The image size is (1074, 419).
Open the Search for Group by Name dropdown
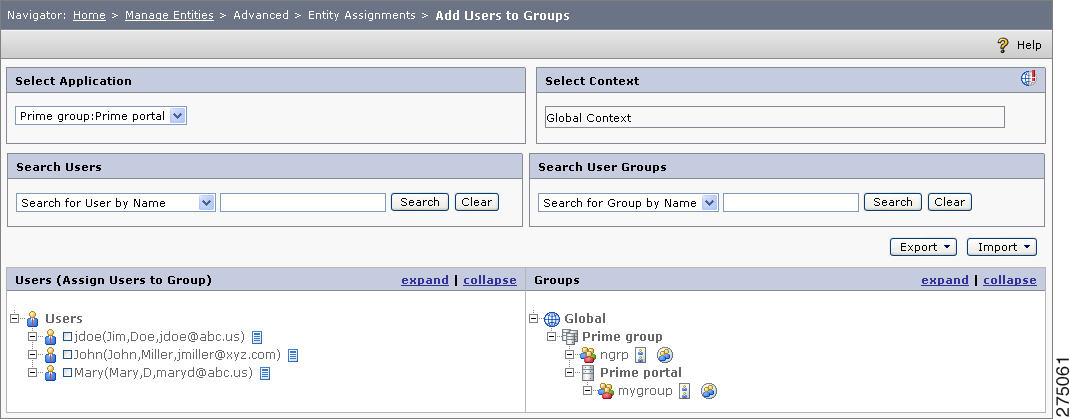[628, 203]
